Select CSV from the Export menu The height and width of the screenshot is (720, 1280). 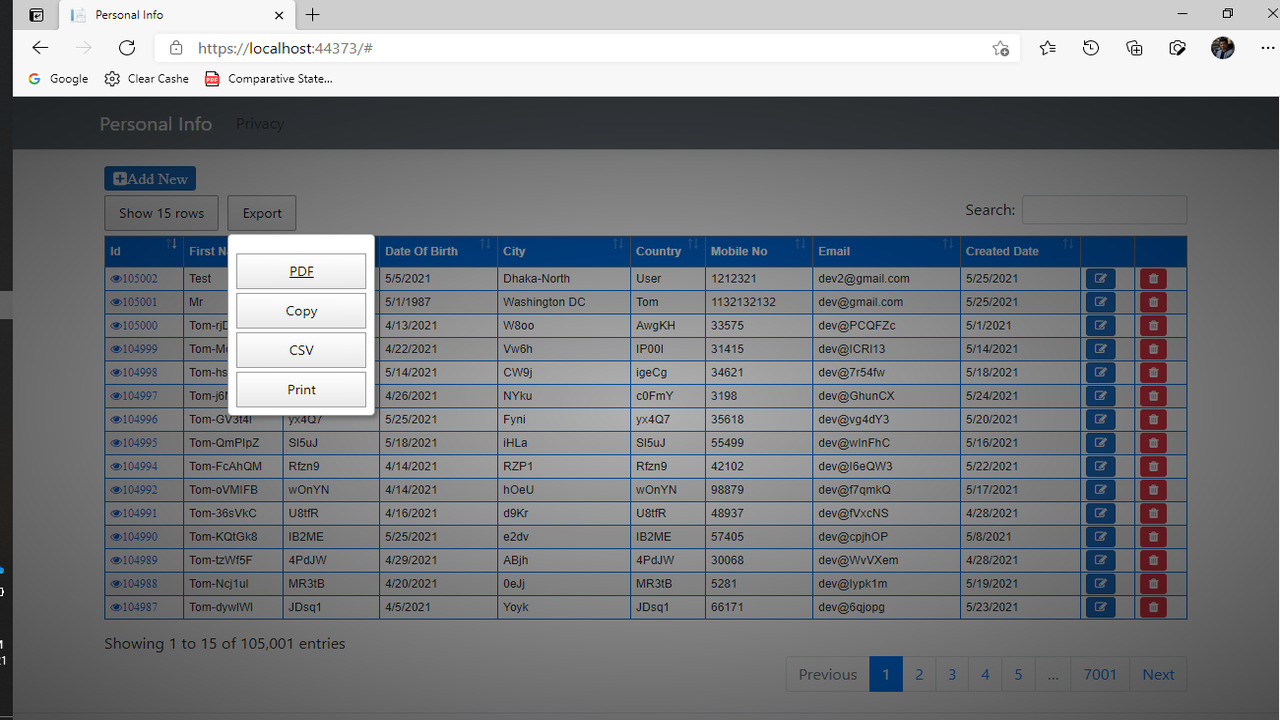(x=300, y=350)
